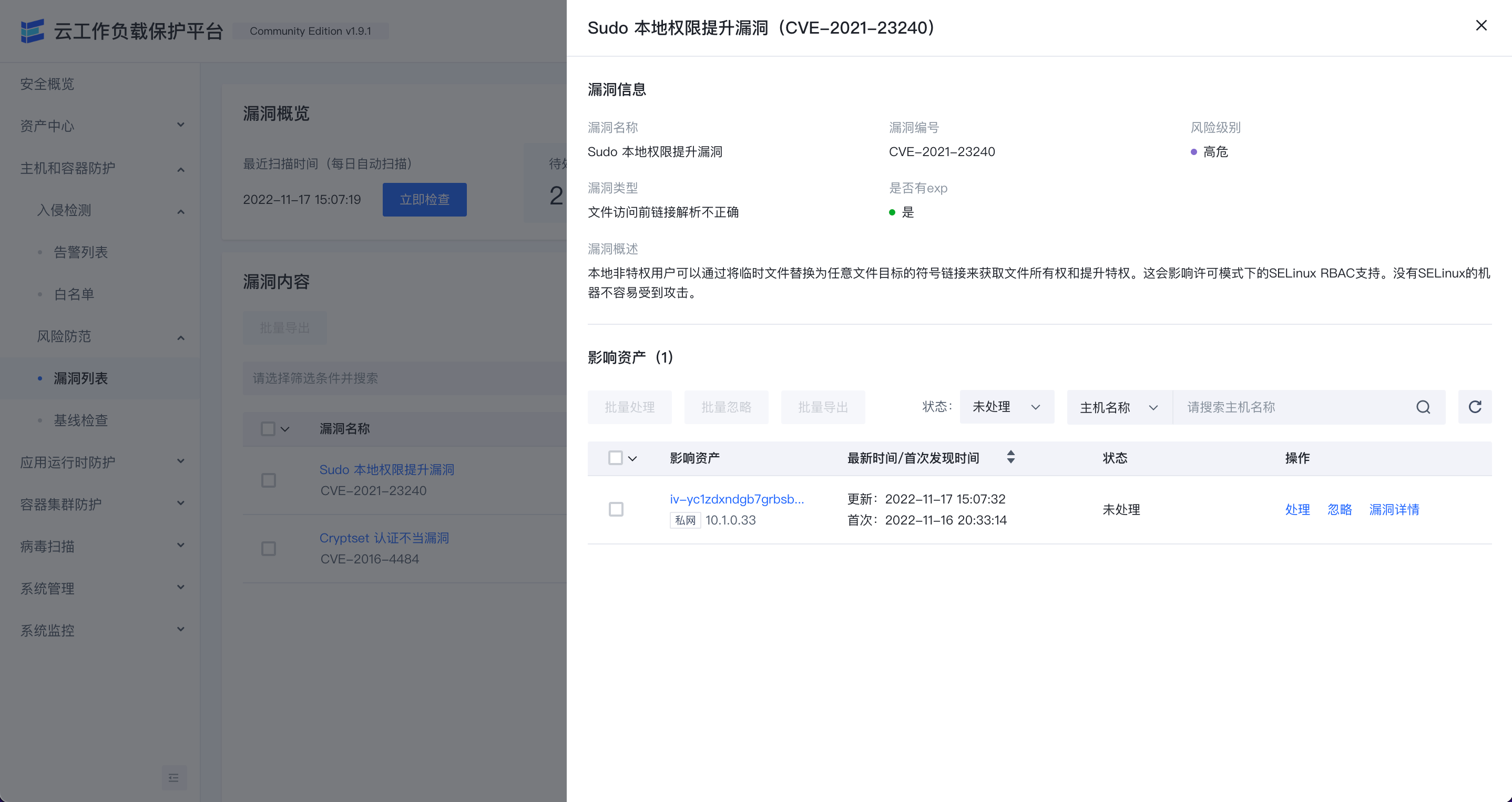Click the sort arrows on time column

[1010, 458]
